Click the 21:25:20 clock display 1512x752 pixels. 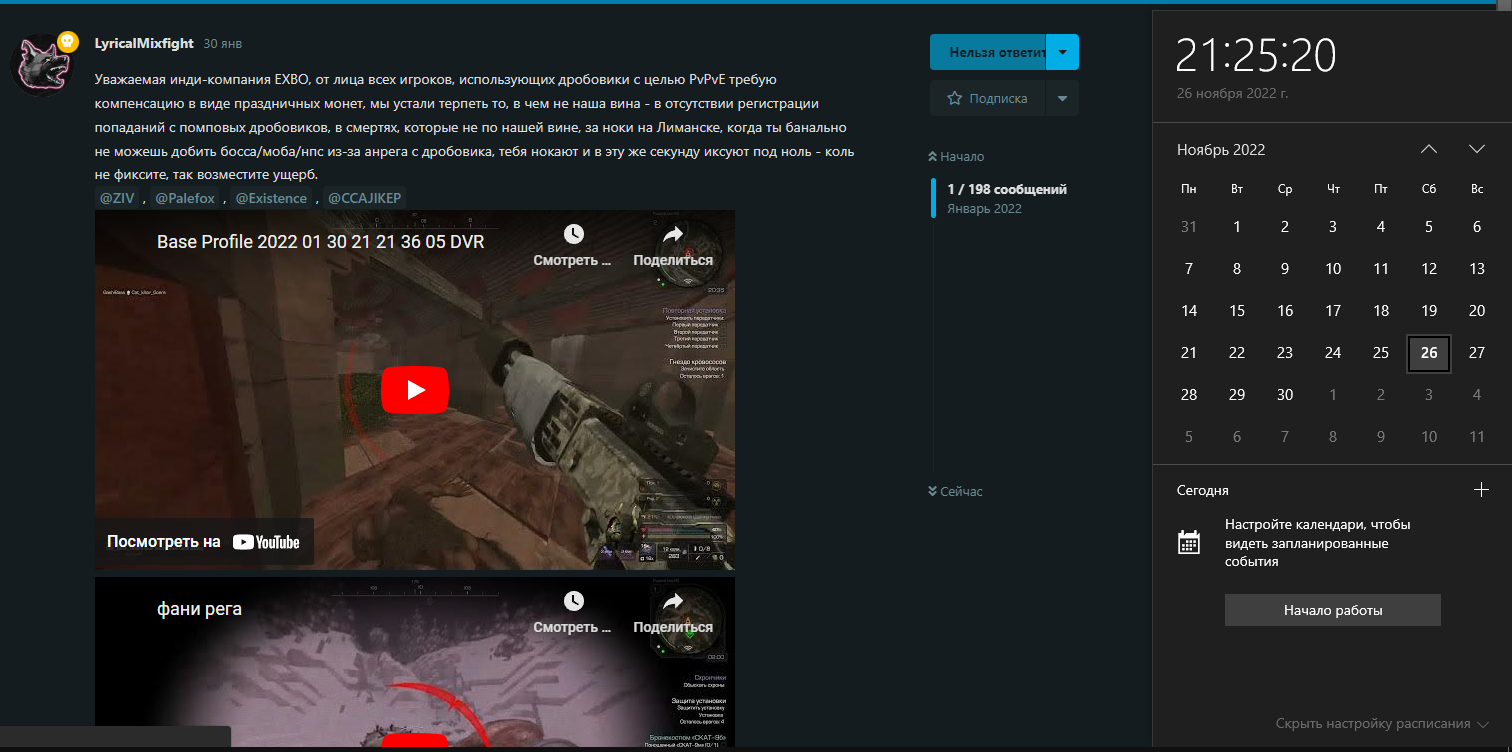pyautogui.click(x=1256, y=55)
